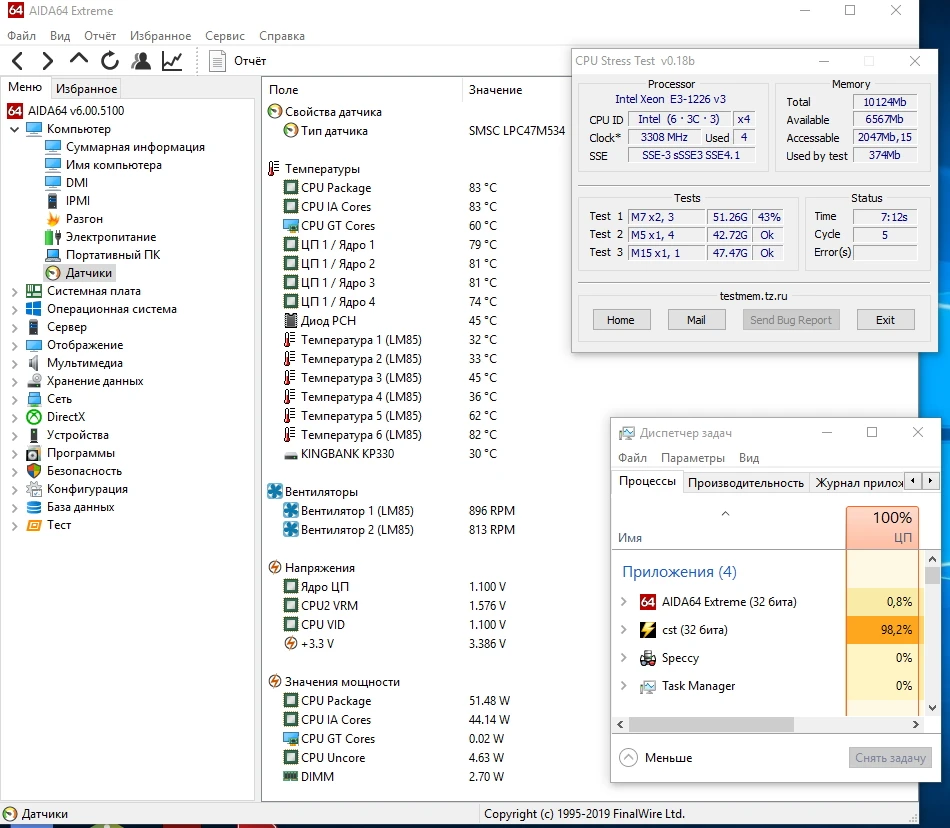Click the user profile icon in toolbar
Image resolution: width=950 pixels, height=828 pixels.
[141, 61]
